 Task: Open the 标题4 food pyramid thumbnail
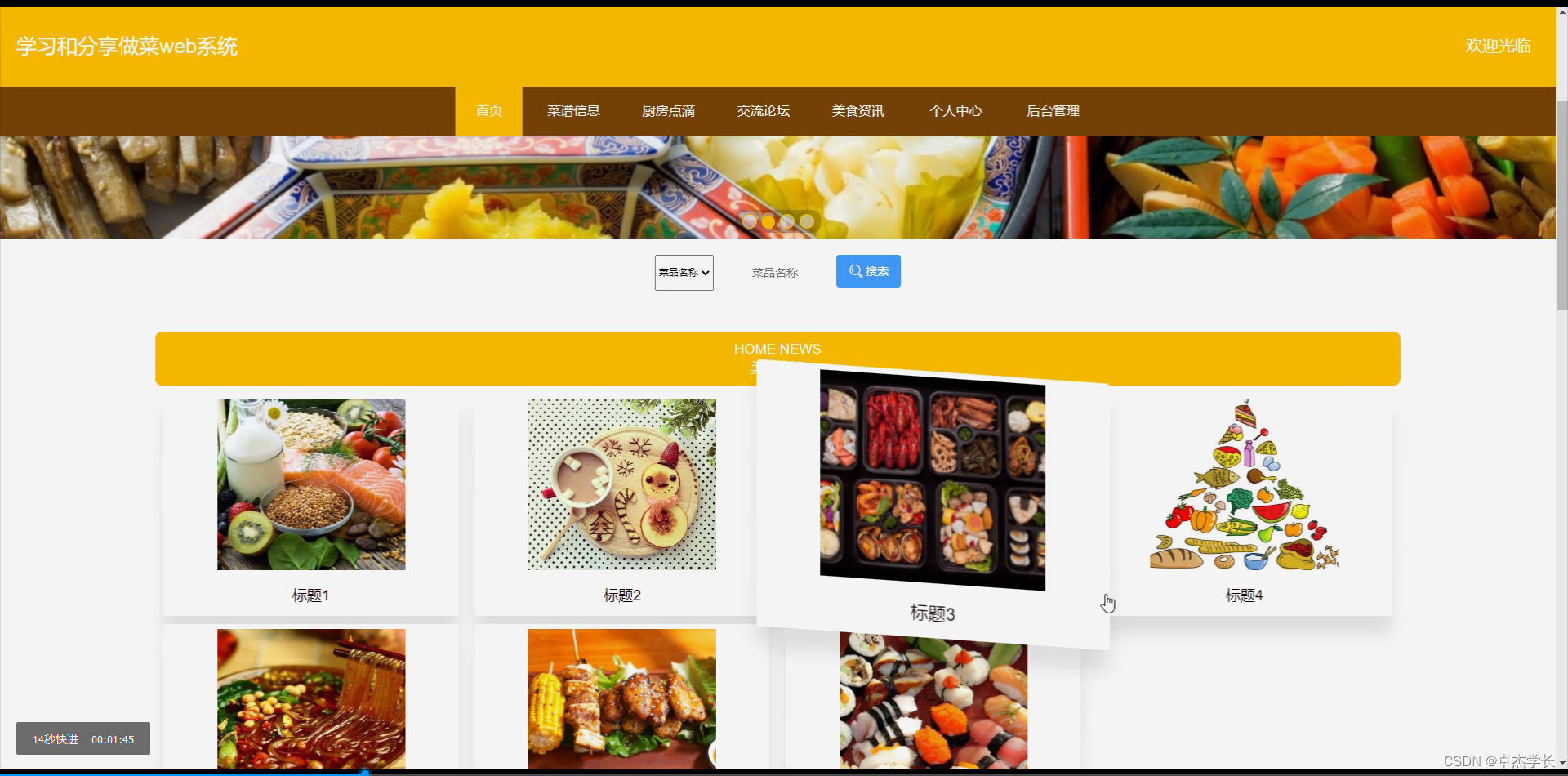[1244, 484]
